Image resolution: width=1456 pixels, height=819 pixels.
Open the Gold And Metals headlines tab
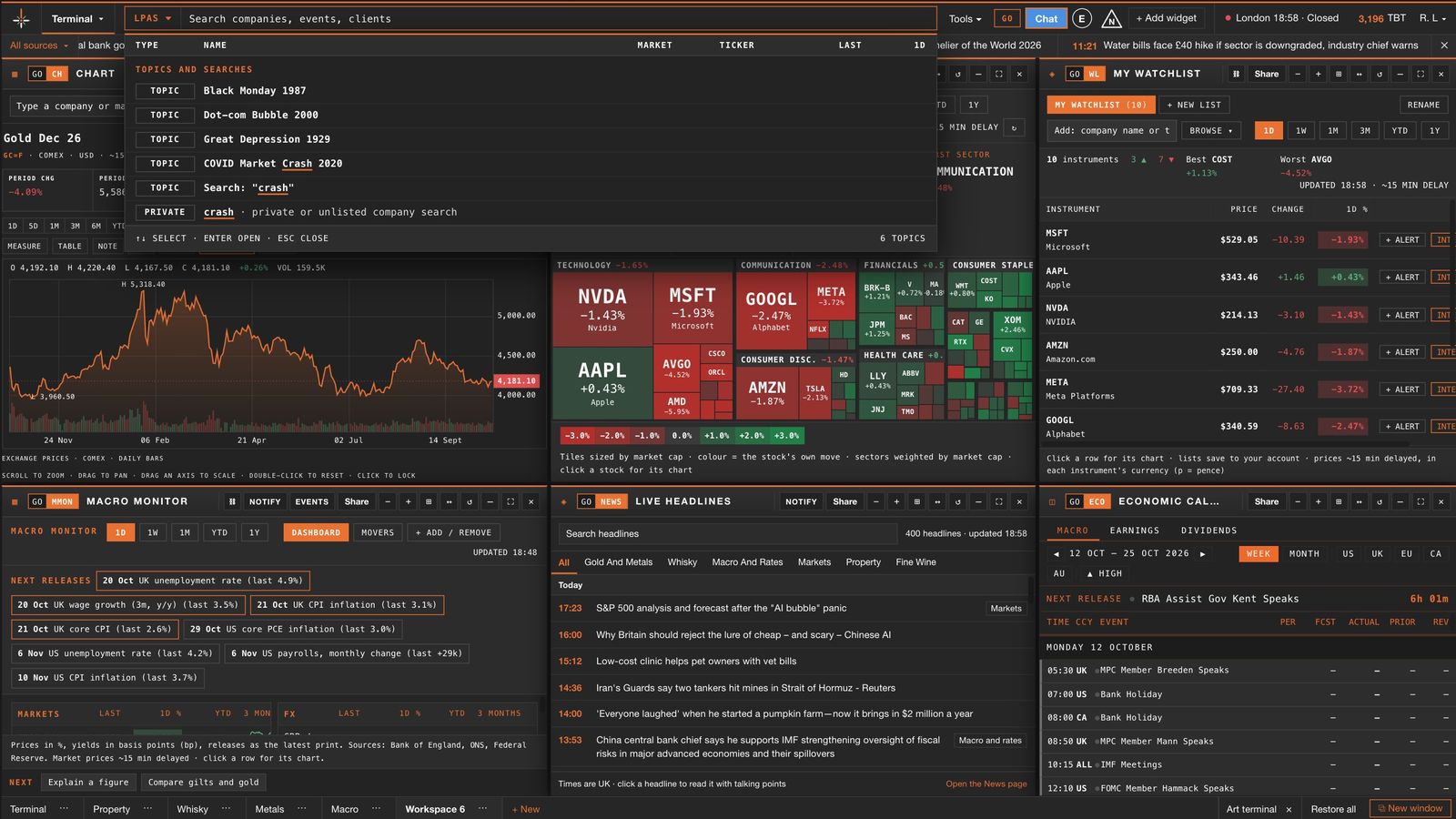coord(618,562)
